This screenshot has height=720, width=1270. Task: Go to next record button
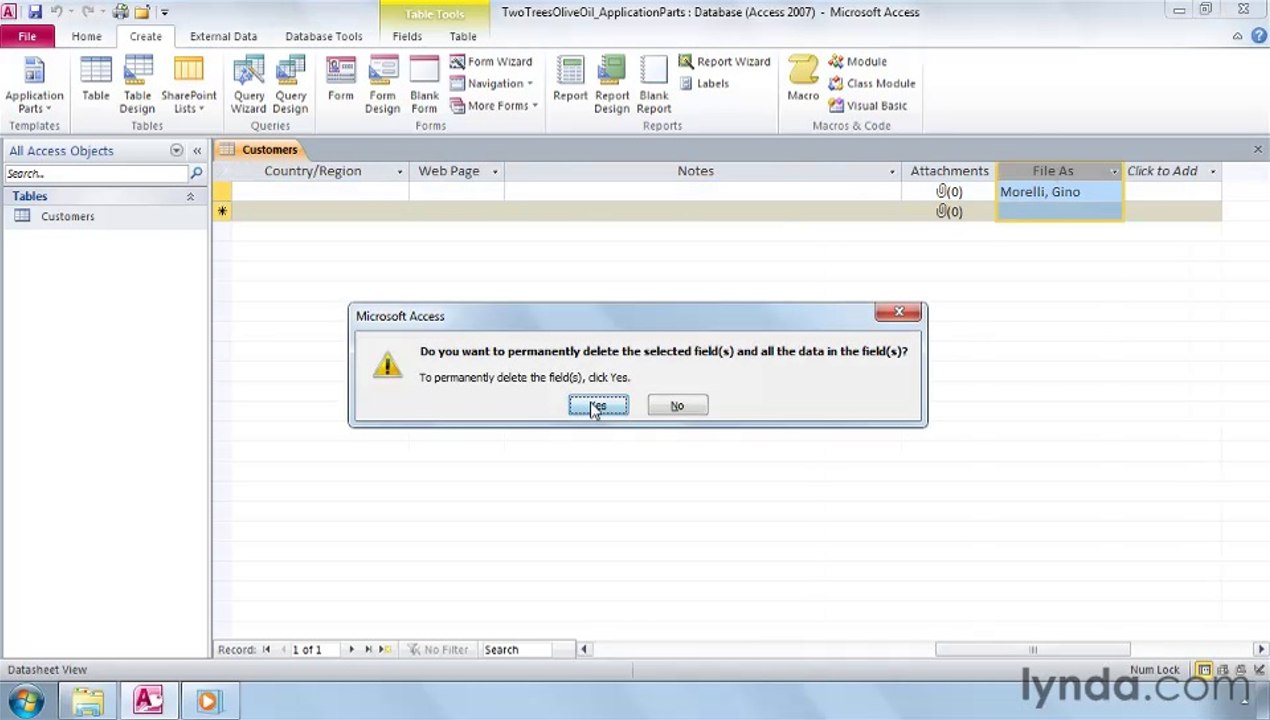point(351,650)
